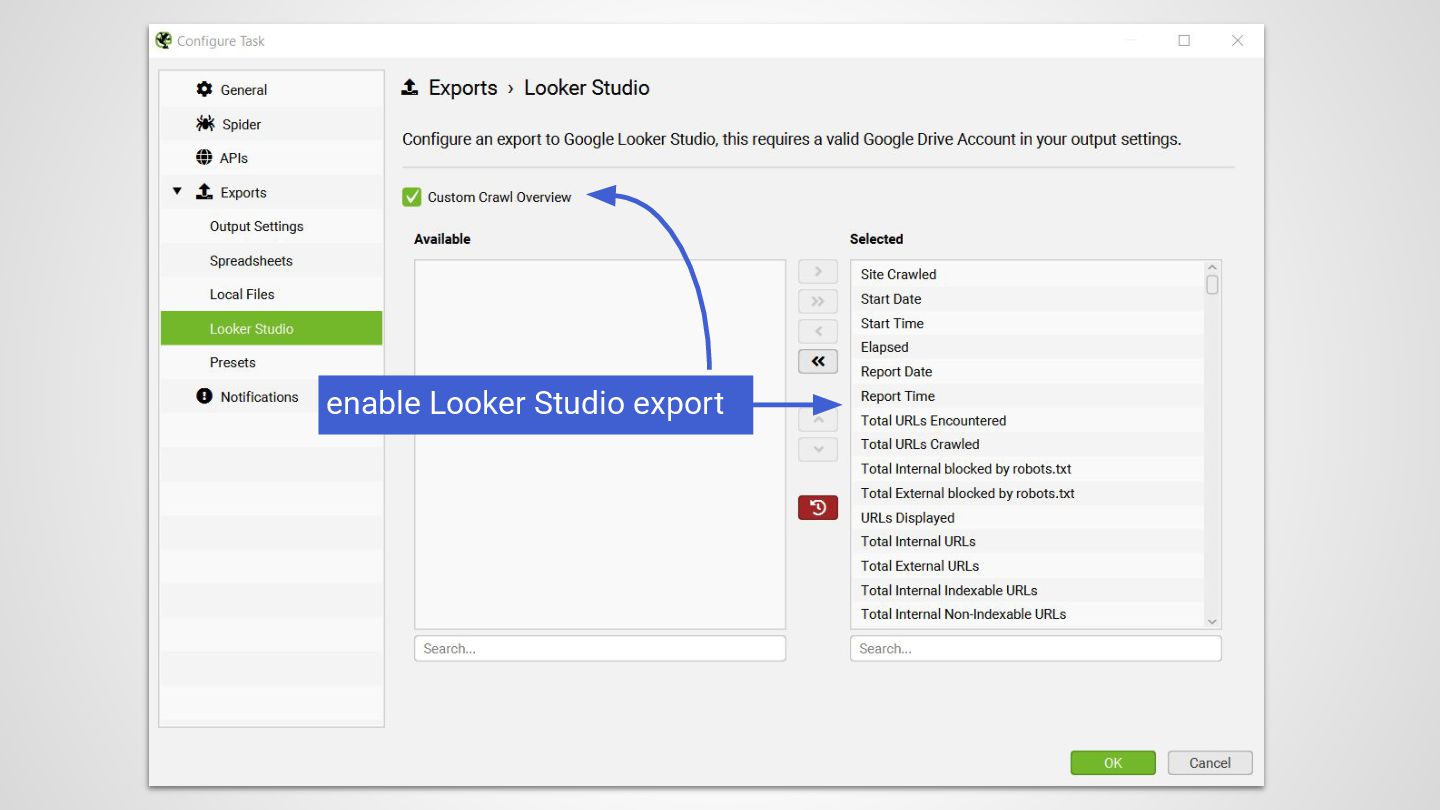Image resolution: width=1440 pixels, height=810 pixels.
Task: Select 'Report Date' in Selected list
Action: [1028, 371]
